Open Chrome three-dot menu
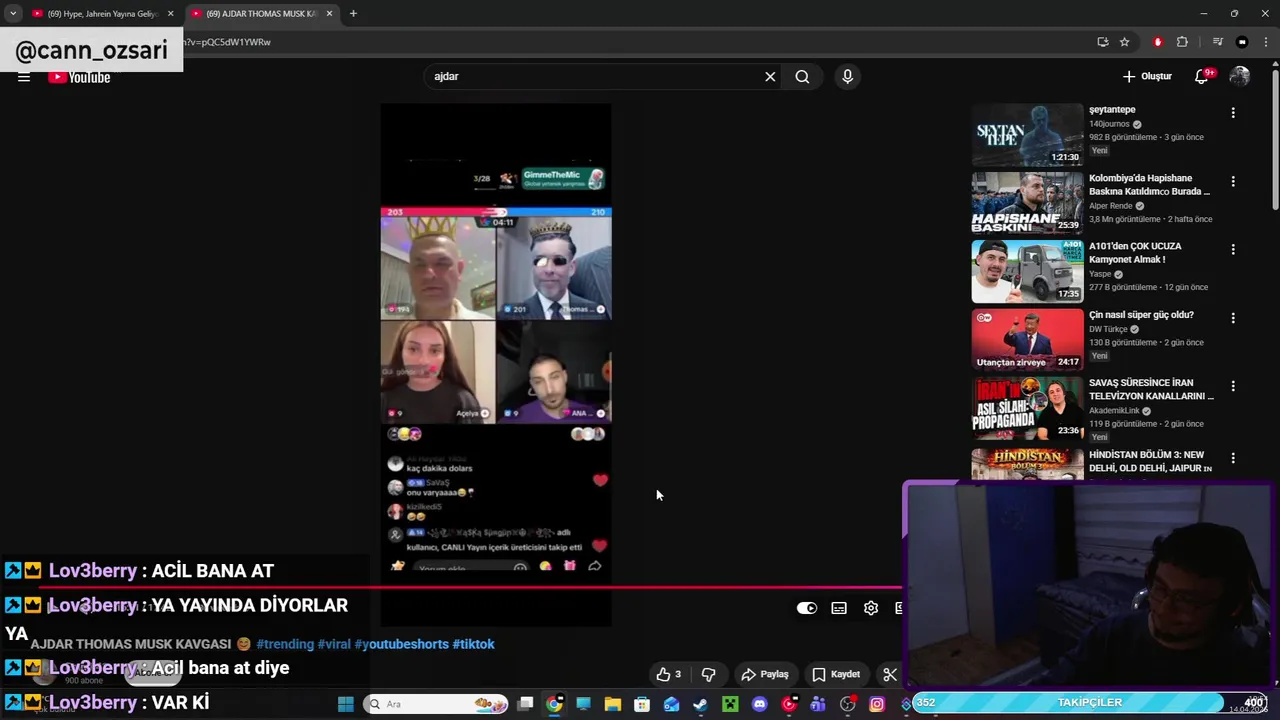Image resolution: width=1280 pixels, height=720 pixels. [1266, 42]
